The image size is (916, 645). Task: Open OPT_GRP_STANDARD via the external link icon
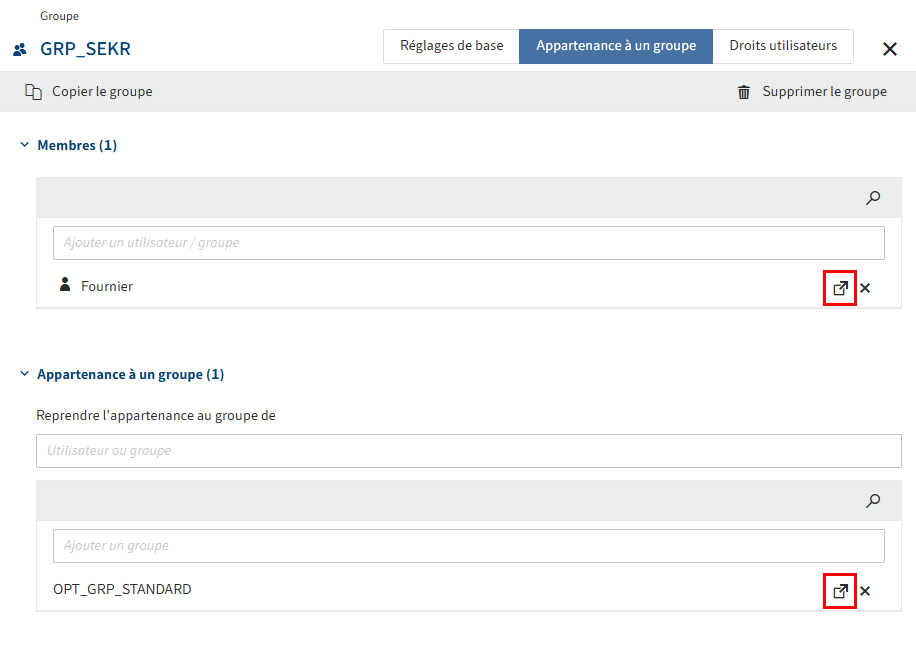[840, 591]
